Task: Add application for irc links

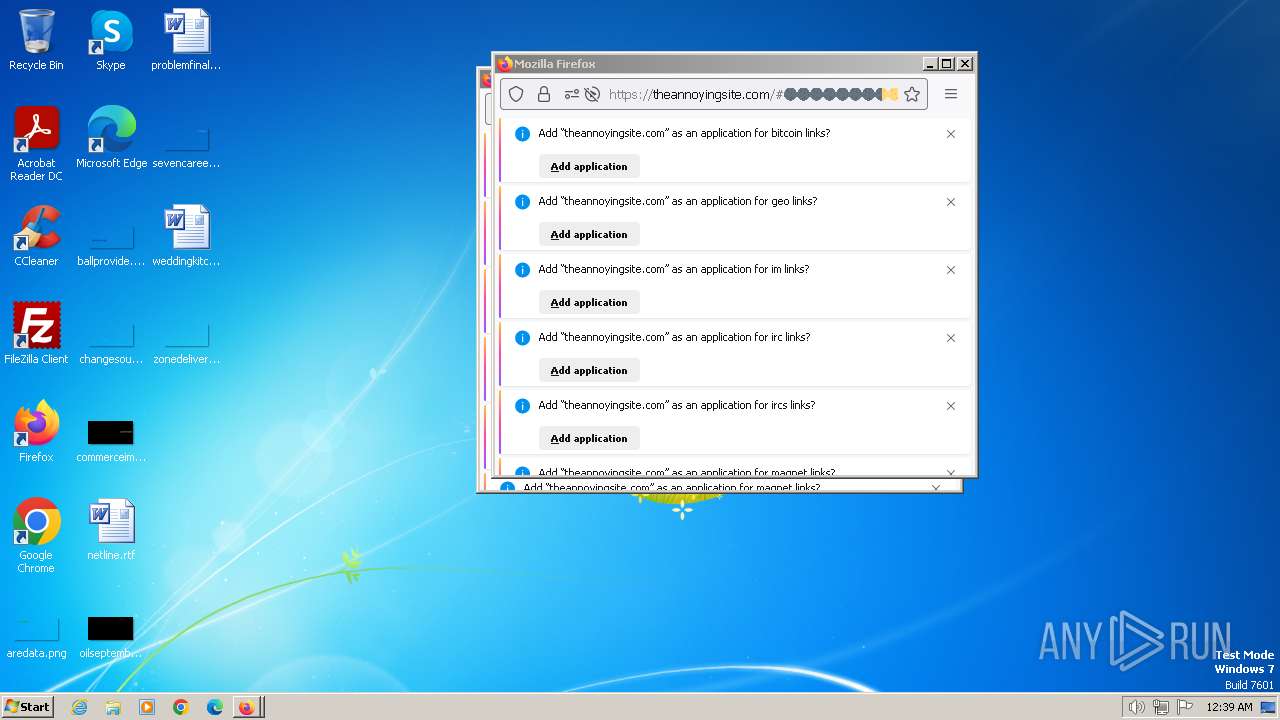Action: click(x=589, y=370)
